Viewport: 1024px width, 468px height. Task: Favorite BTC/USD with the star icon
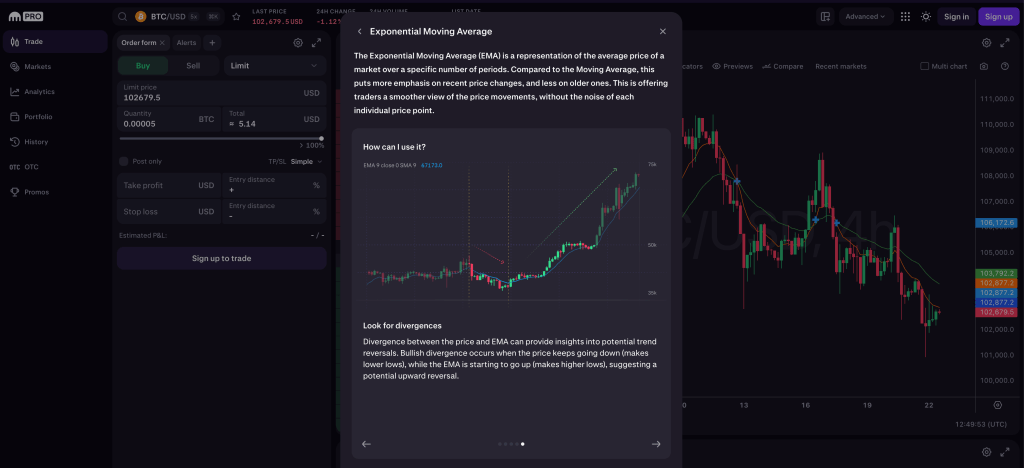coord(236,16)
